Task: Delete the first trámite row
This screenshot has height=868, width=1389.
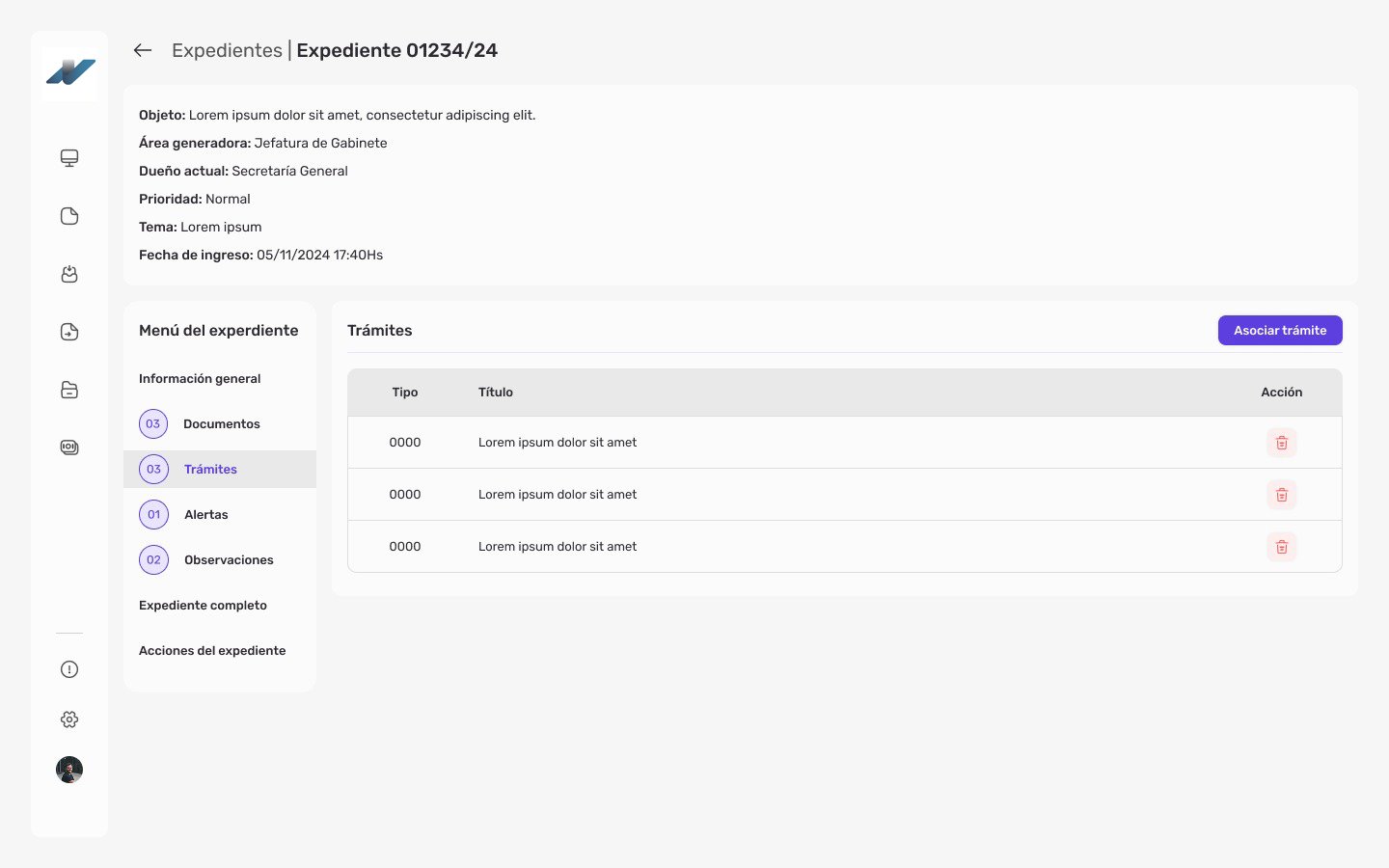Action: click(1281, 443)
